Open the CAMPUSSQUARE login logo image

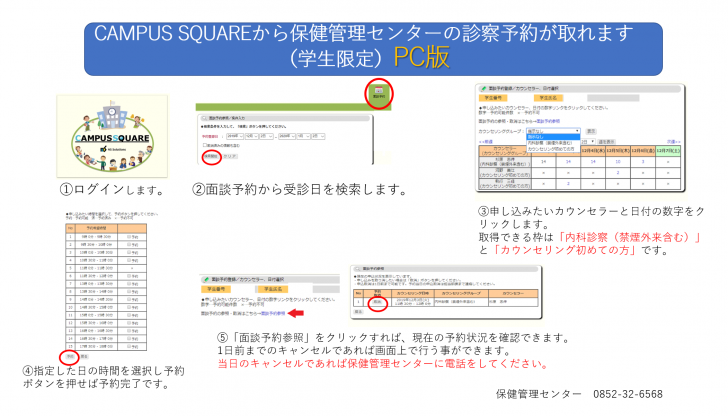[x=112, y=136]
